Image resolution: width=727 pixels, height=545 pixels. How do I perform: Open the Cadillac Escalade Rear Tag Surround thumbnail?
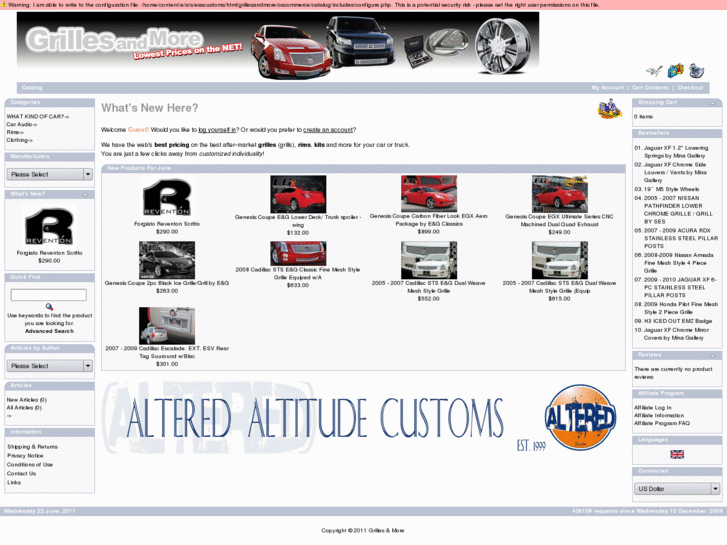tap(167, 326)
